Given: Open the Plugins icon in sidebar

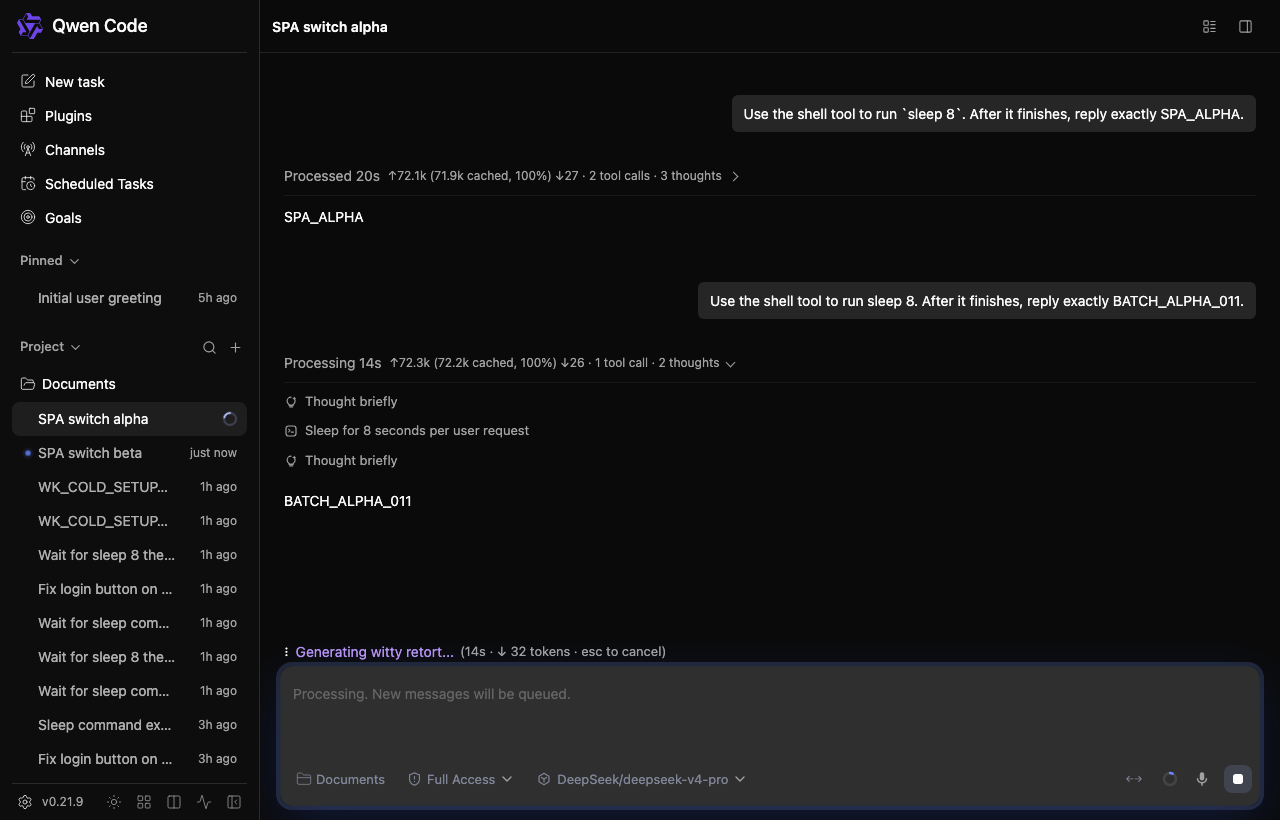Looking at the screenshot, I should point(28,115).
